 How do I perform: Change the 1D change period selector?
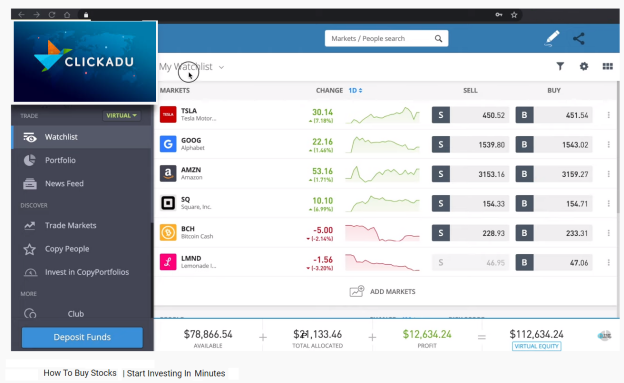pyautogui.click(x=355, y=90)
